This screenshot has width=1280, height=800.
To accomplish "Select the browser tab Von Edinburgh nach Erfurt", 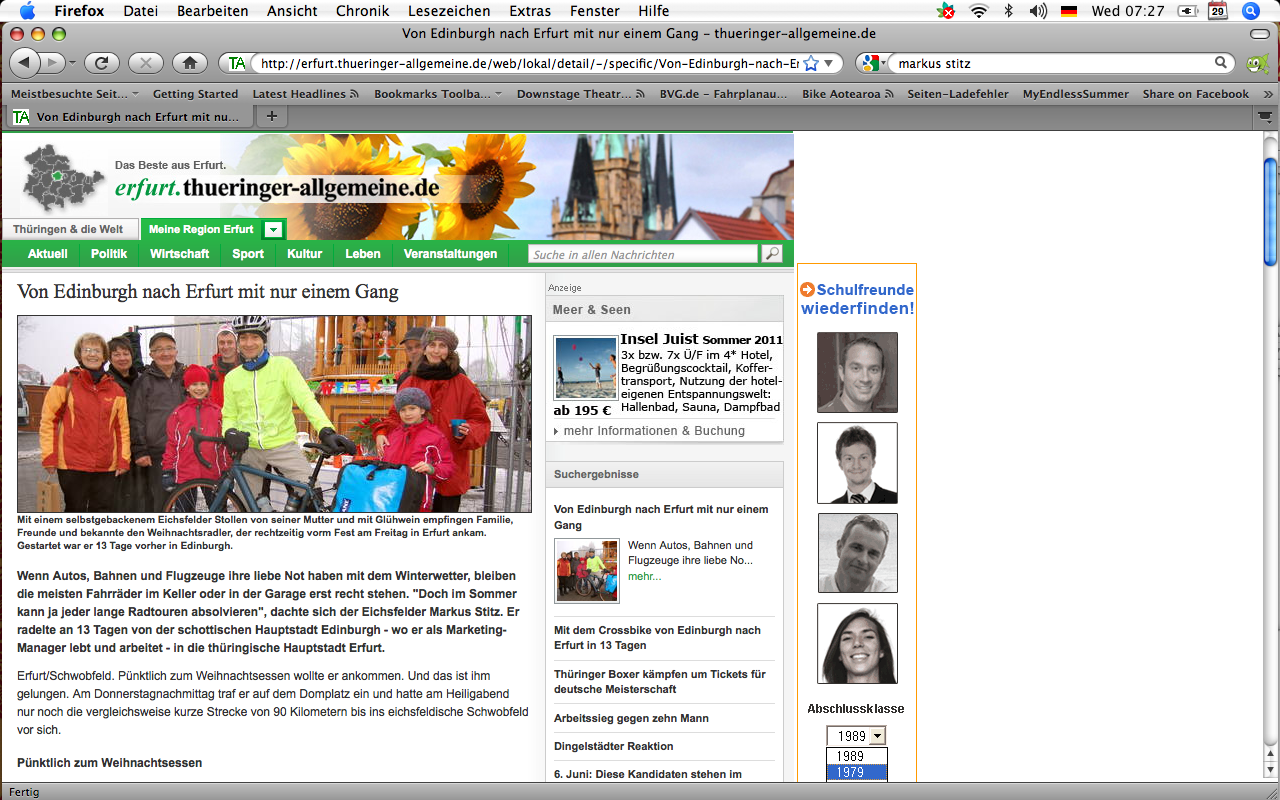I will click(129, 117).
